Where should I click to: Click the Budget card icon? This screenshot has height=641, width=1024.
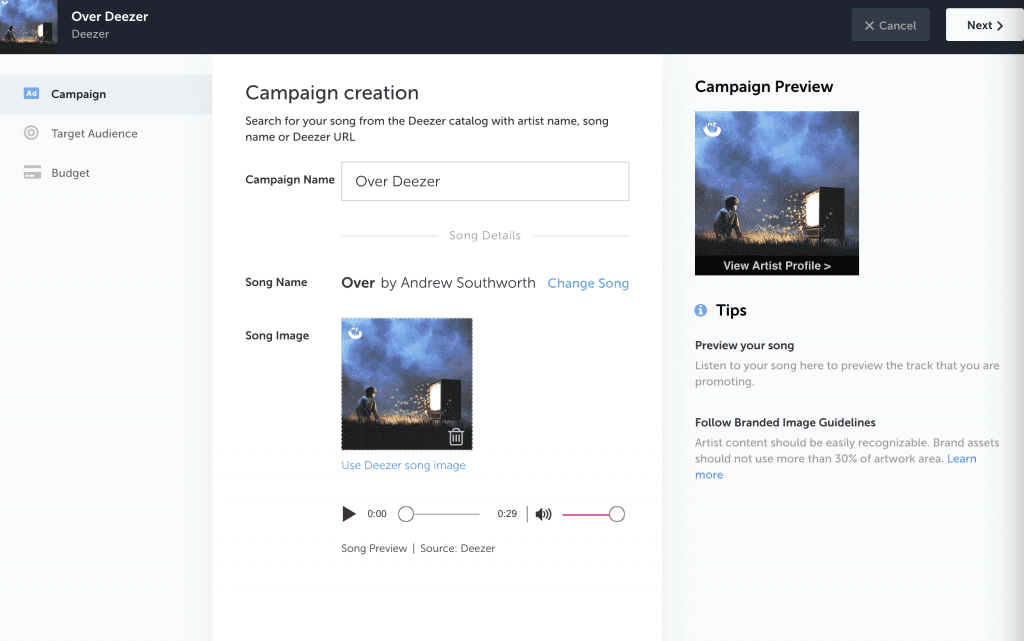pos(32,172)
